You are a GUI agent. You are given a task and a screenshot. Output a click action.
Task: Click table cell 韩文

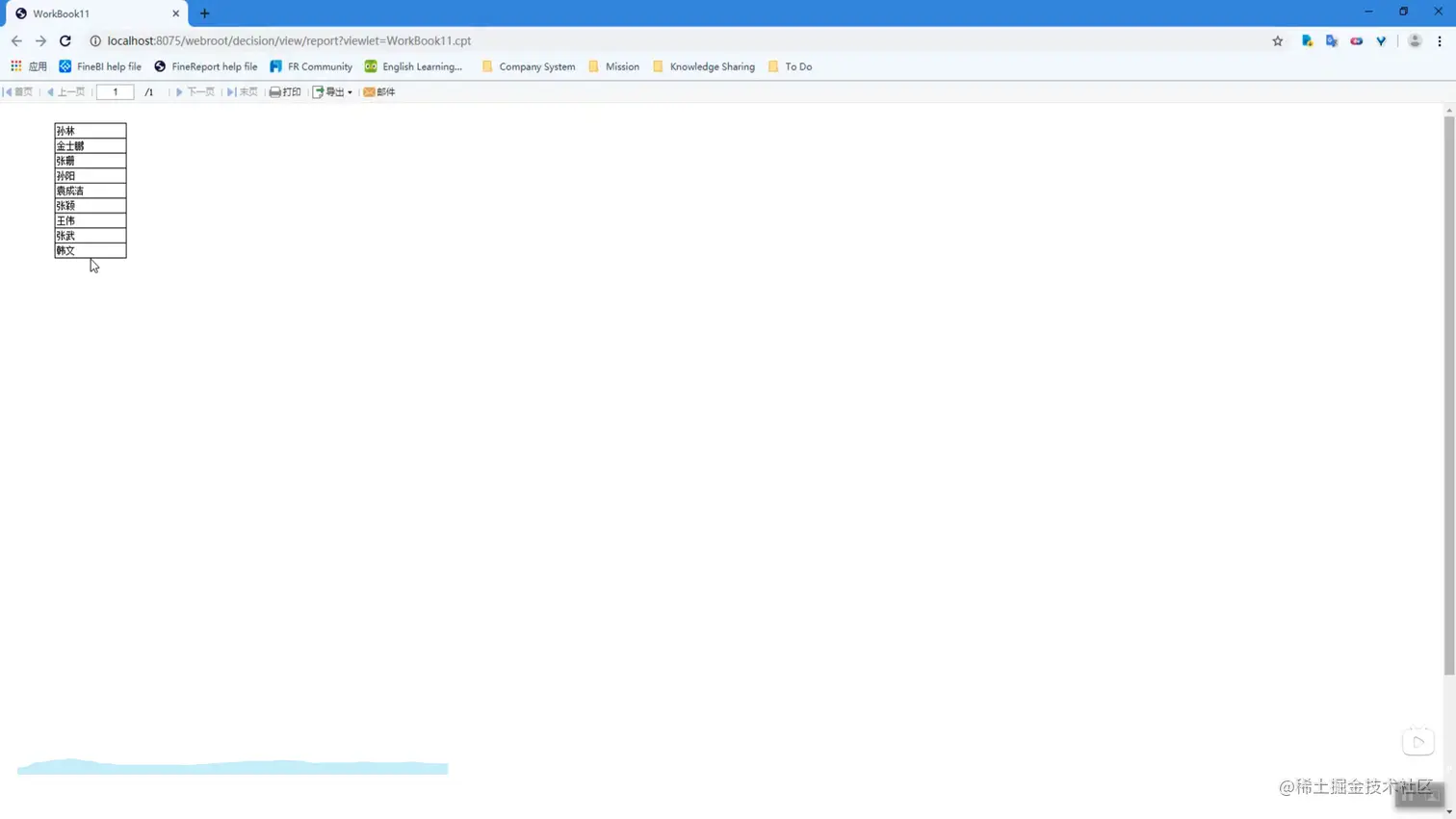(91, 250)
